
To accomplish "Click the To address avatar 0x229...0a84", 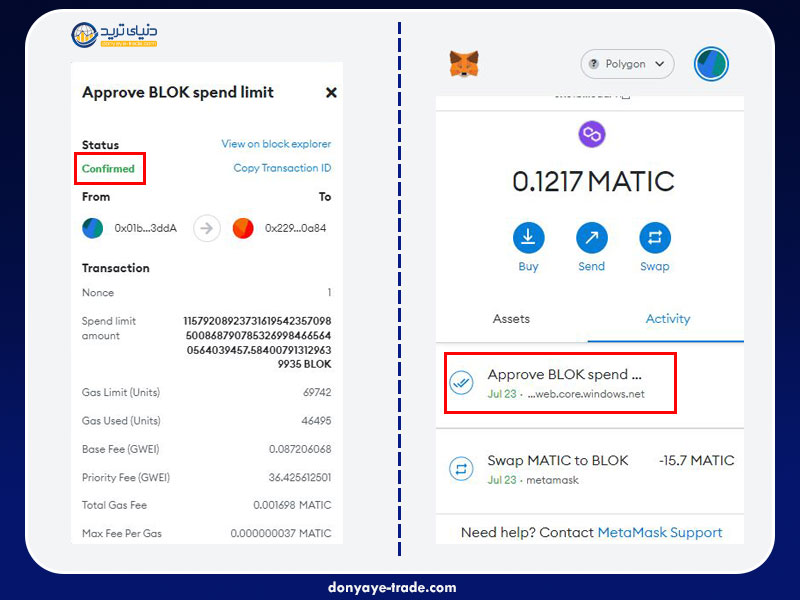I will click(x=243, y=228).
